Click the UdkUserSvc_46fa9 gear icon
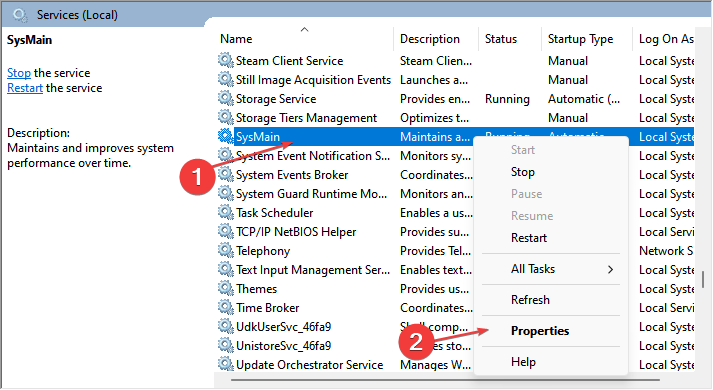713x390 pixels. point(226,326)
